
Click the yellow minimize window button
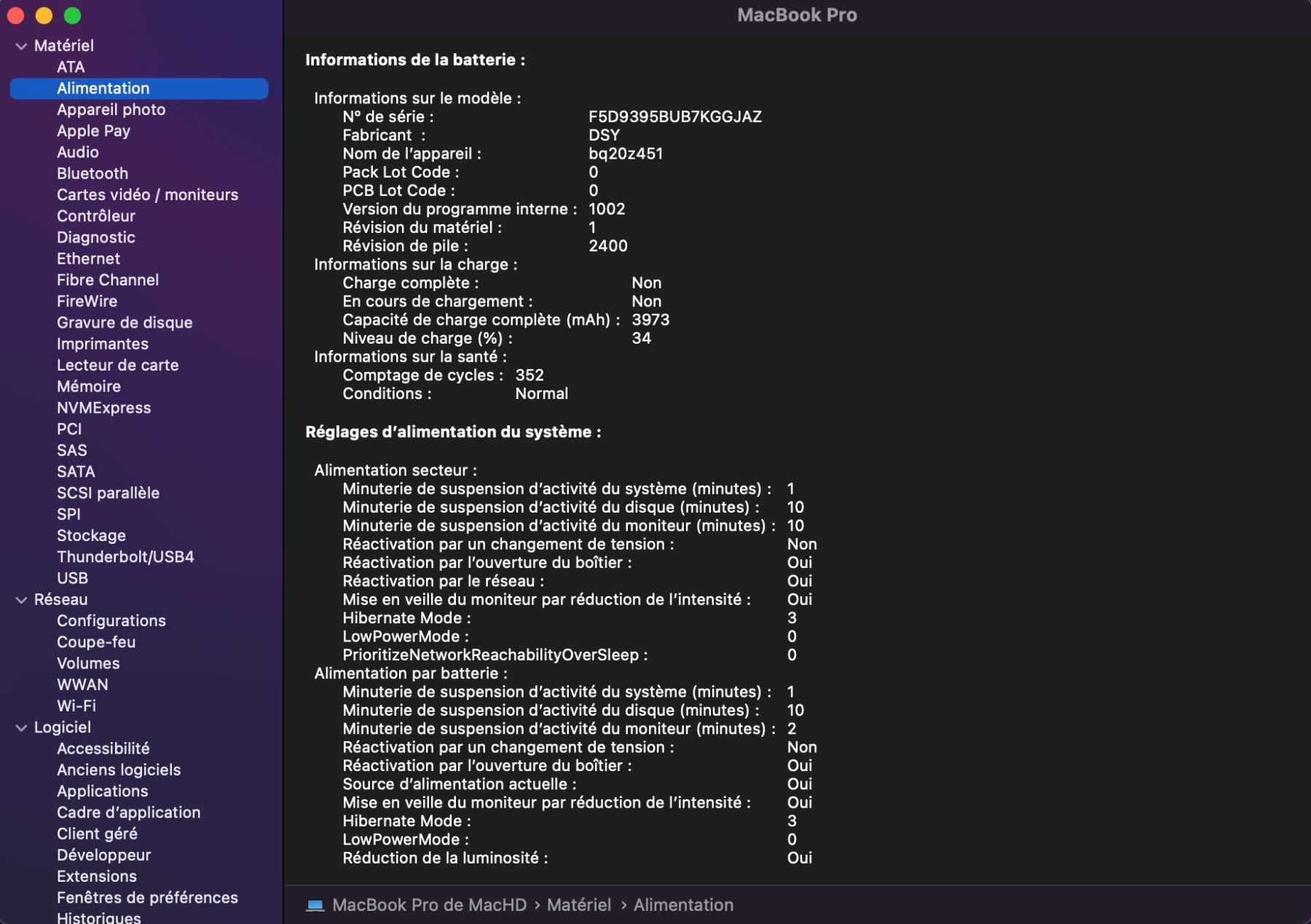[44, 15]
